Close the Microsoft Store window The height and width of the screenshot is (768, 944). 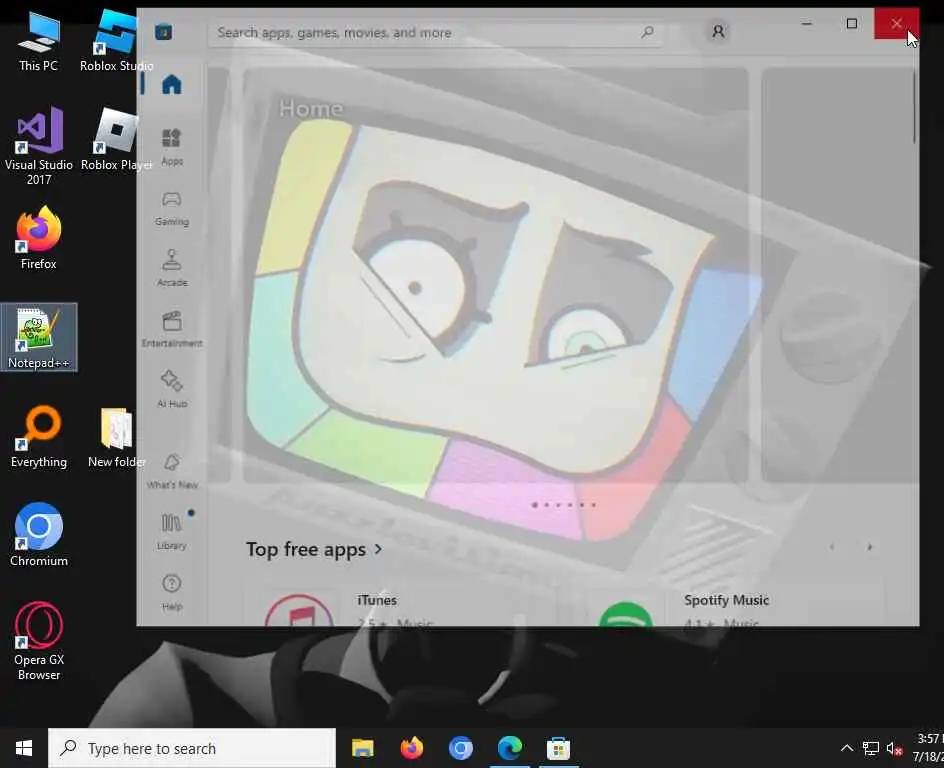(896, 23)
